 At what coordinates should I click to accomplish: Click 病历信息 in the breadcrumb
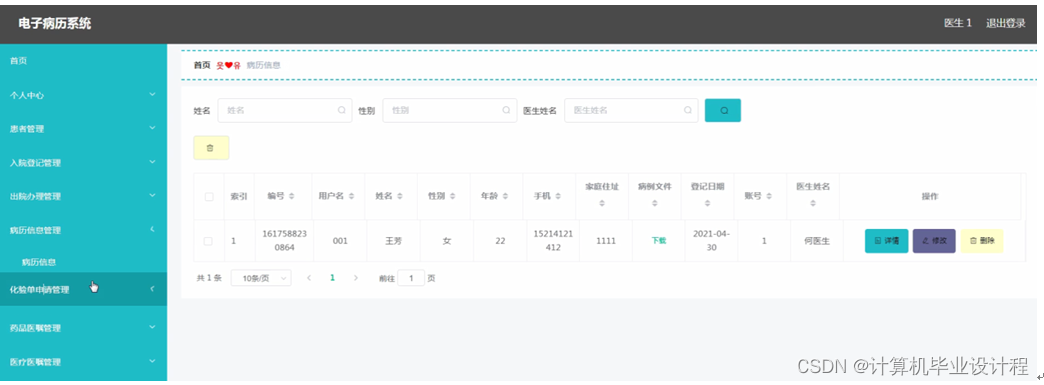(264, 65)
